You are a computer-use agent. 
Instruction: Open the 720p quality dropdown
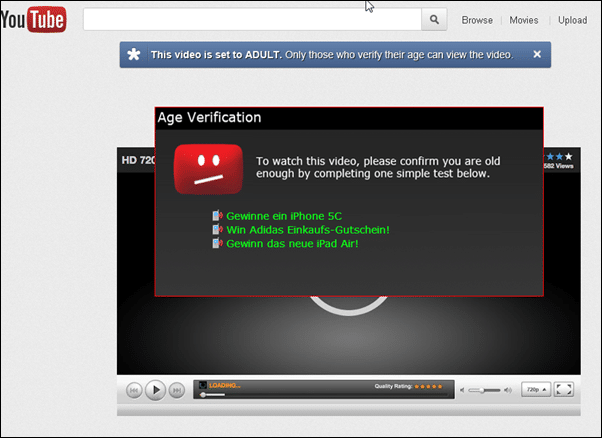pyautogui.click(x=536, y=389)
